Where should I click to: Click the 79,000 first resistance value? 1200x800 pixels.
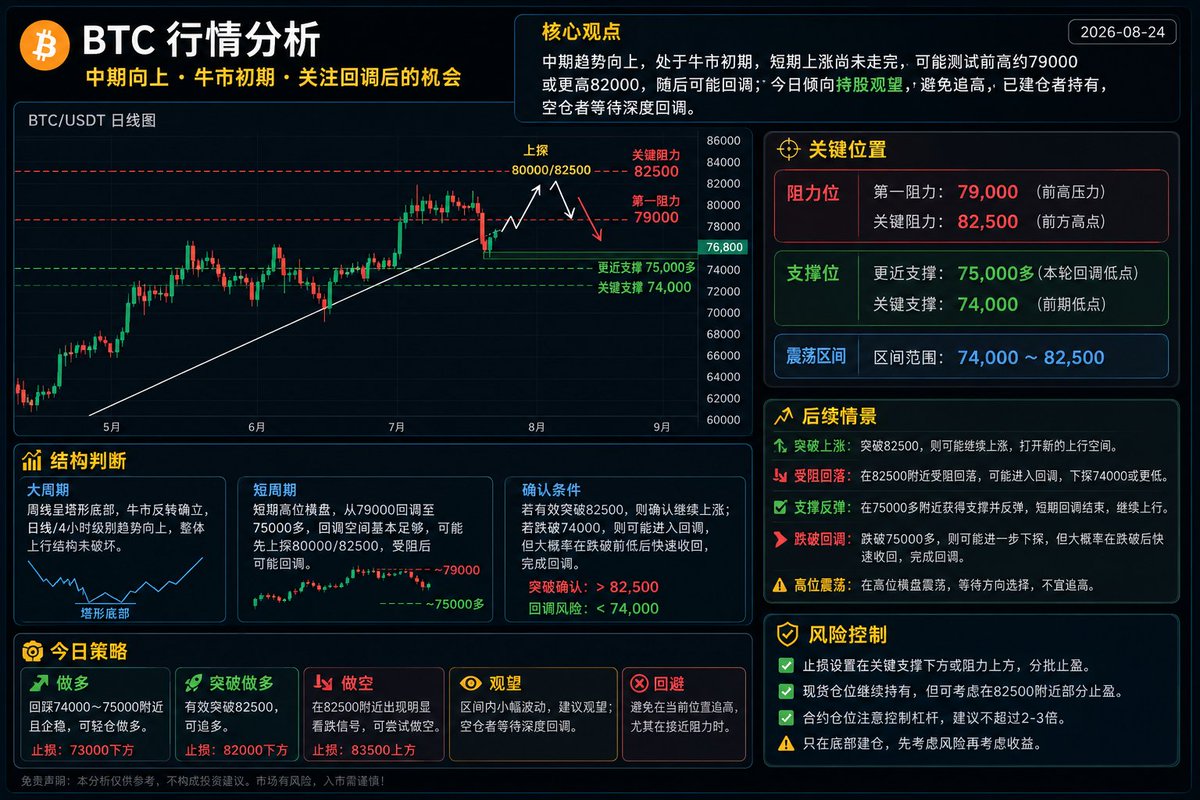pyautogui.click(x=987, y=192)
